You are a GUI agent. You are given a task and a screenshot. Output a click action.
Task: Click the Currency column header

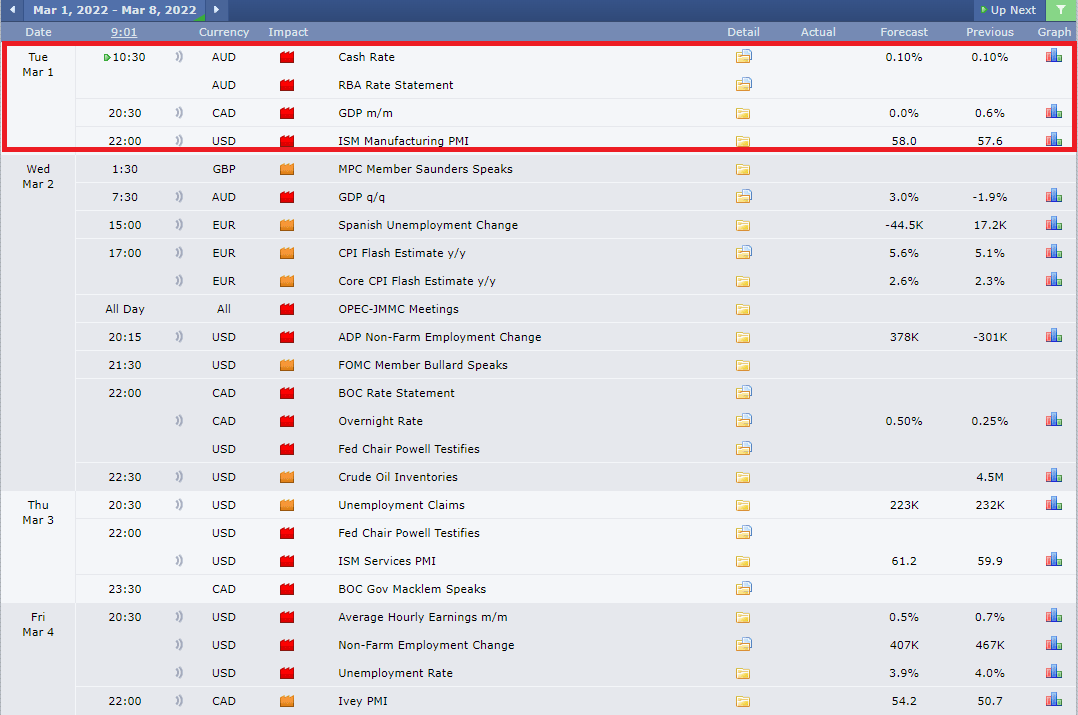[223, 32]
